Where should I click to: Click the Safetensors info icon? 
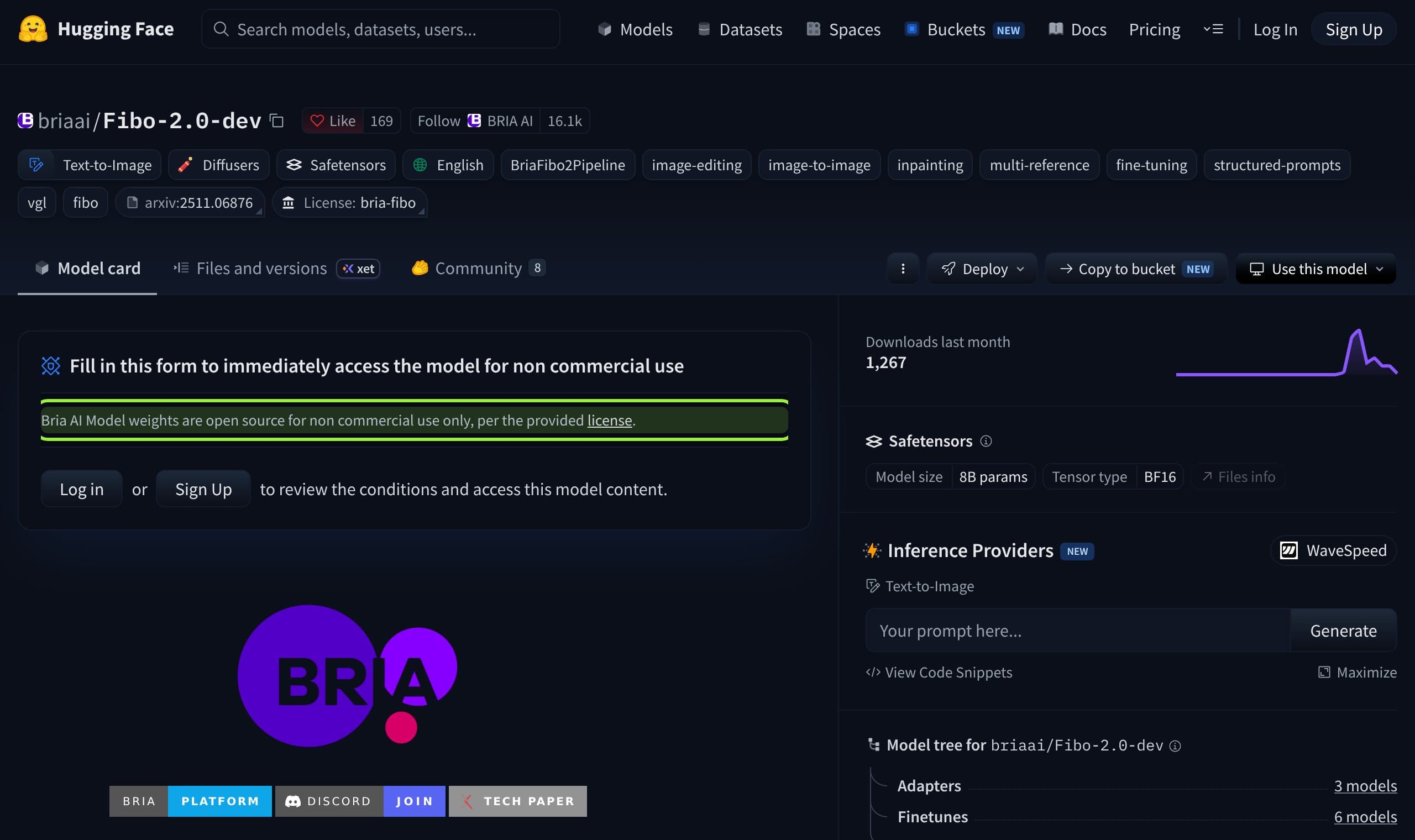pos(986,441)
